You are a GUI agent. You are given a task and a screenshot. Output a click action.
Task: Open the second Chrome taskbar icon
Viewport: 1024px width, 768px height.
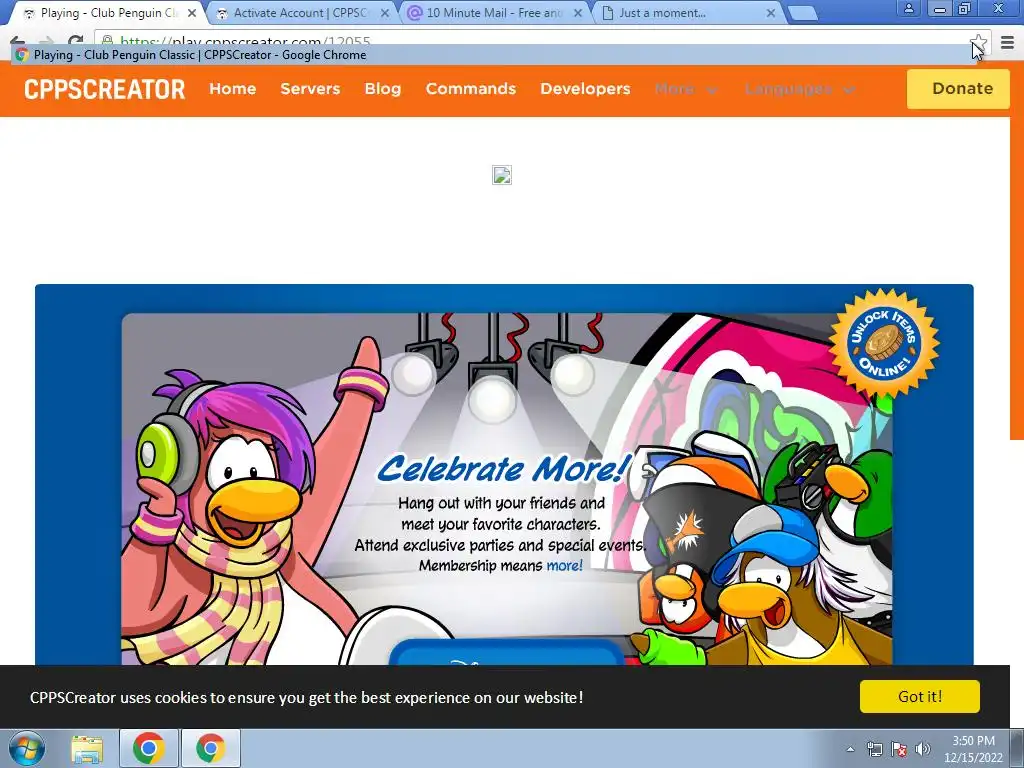coord(210,748)
